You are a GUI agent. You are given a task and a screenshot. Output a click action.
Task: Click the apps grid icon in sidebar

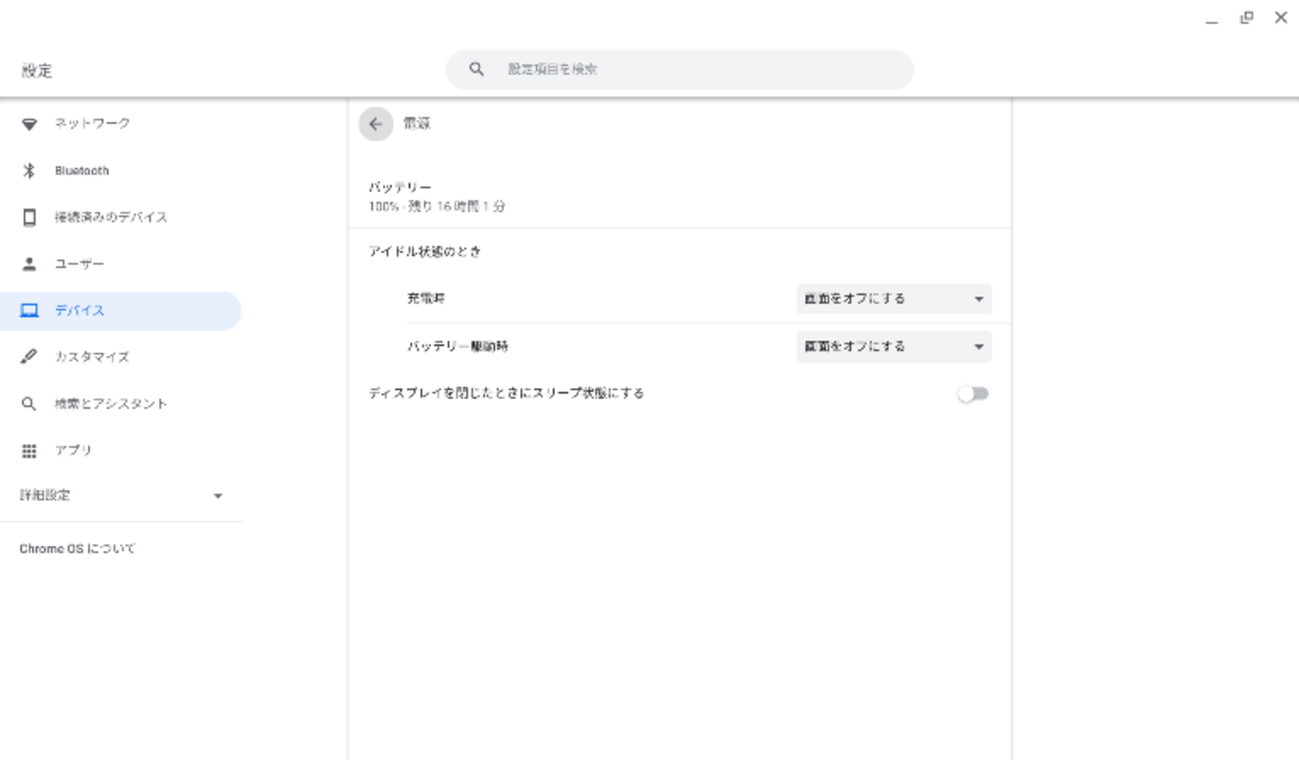29,451
